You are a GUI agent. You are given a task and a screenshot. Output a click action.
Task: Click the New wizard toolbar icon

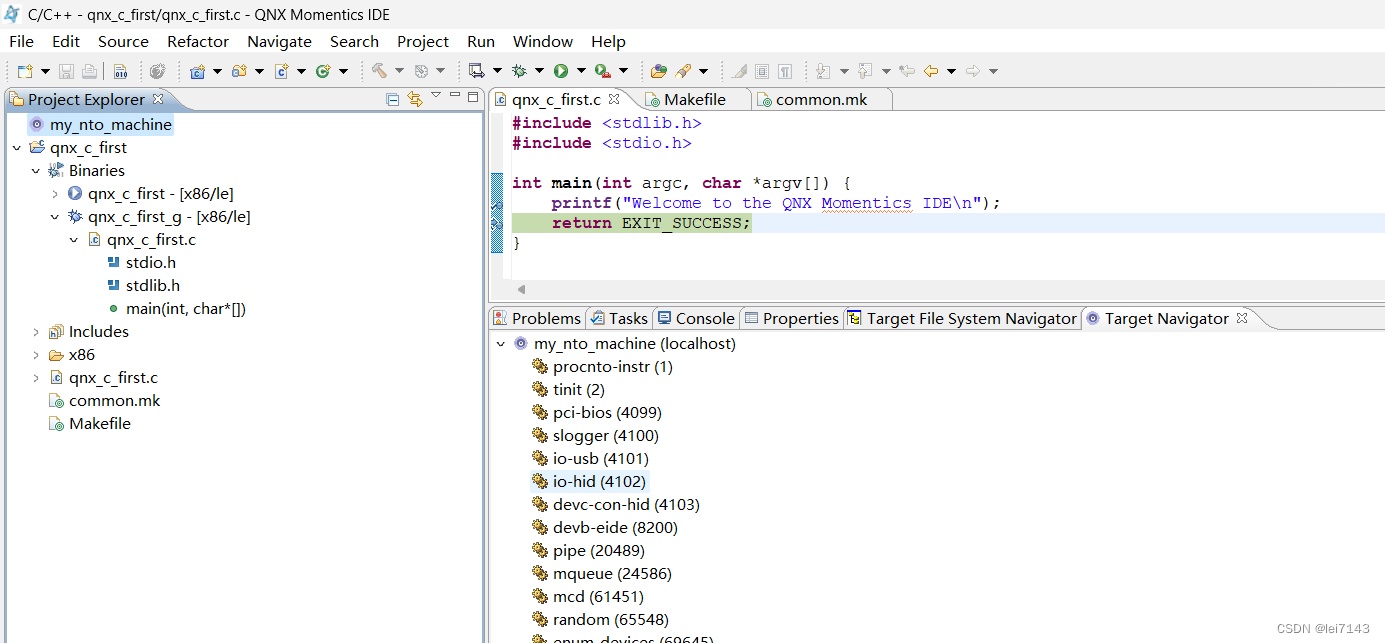[25, 71]
